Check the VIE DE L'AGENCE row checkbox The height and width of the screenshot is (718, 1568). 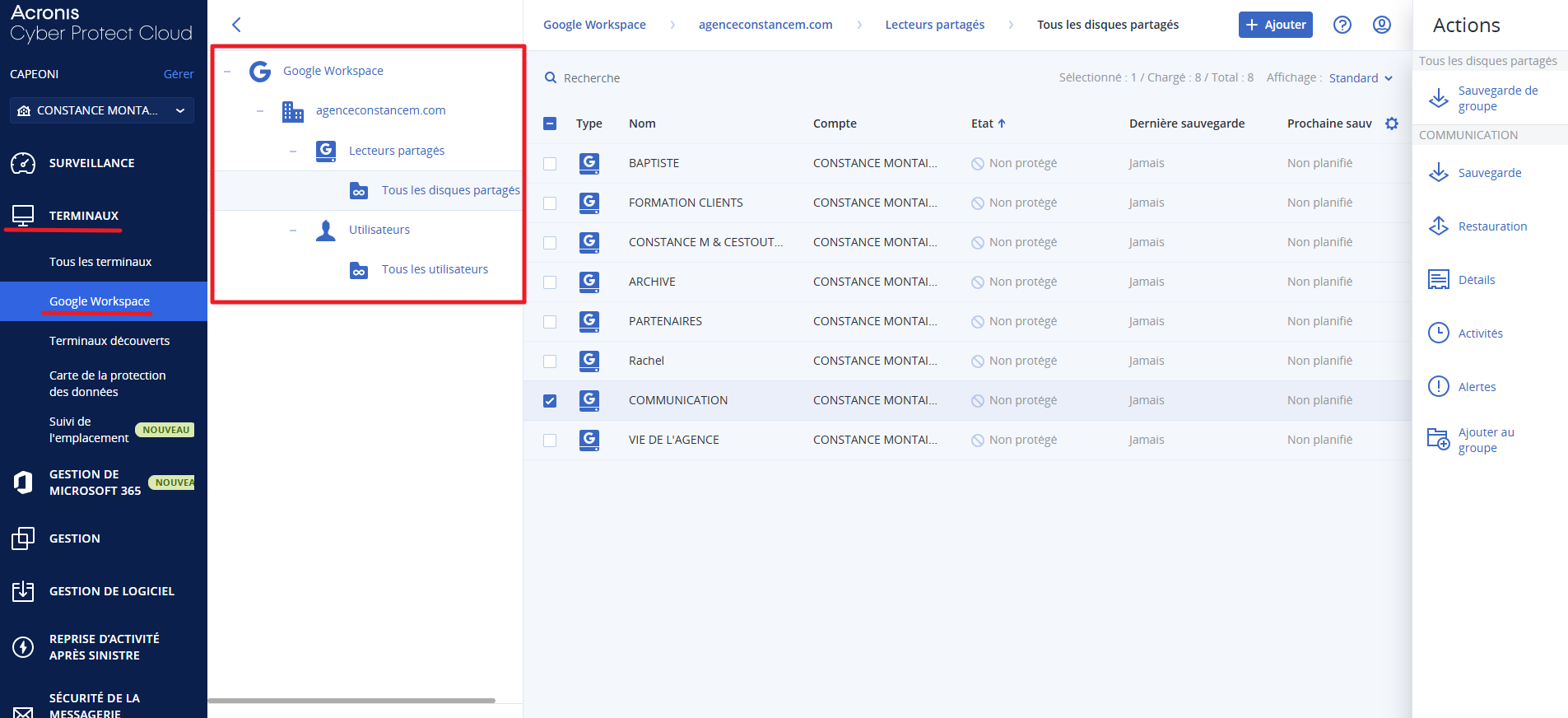(x=550, y=441)
